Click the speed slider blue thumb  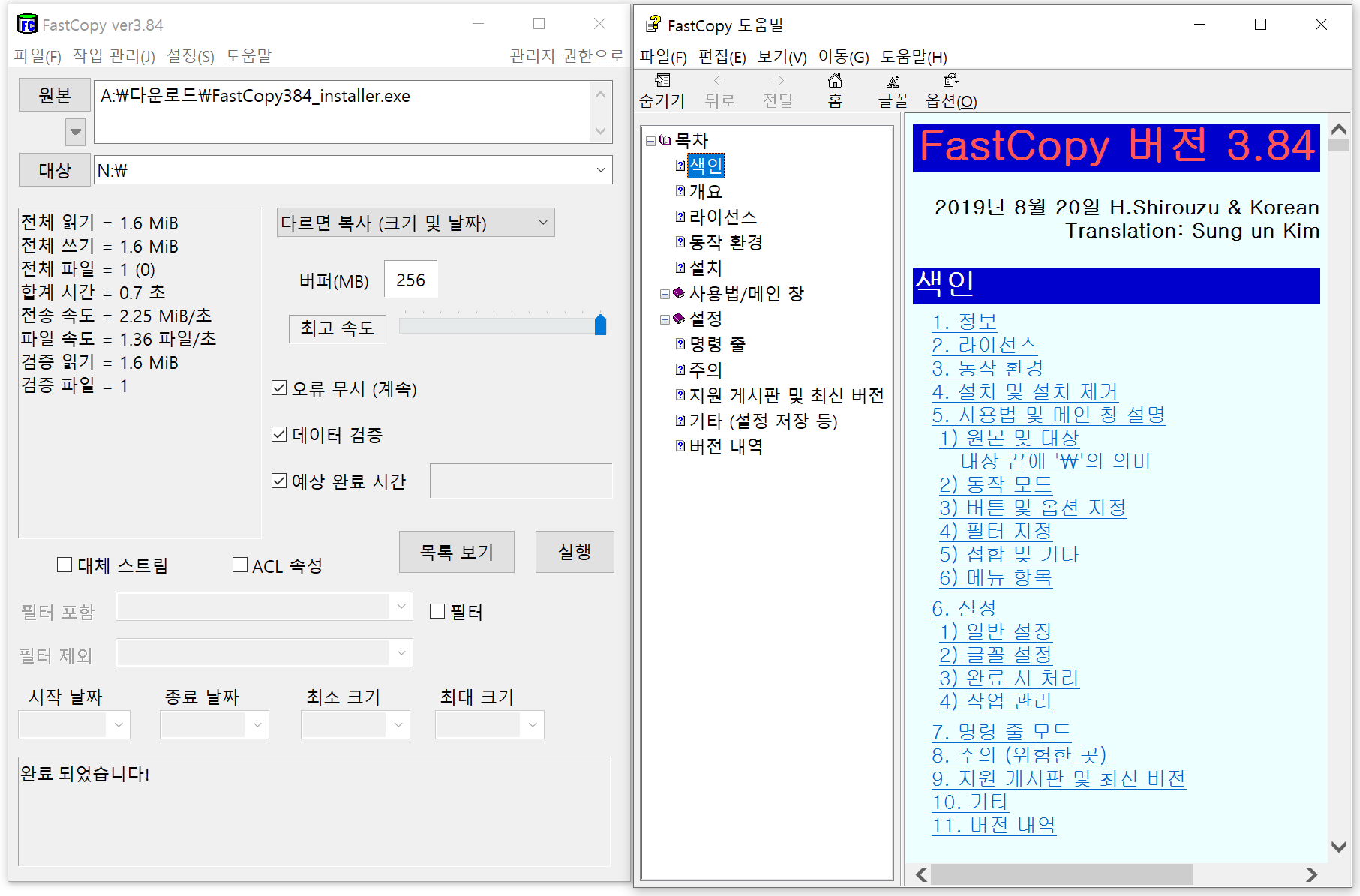[x=600, y=325]
